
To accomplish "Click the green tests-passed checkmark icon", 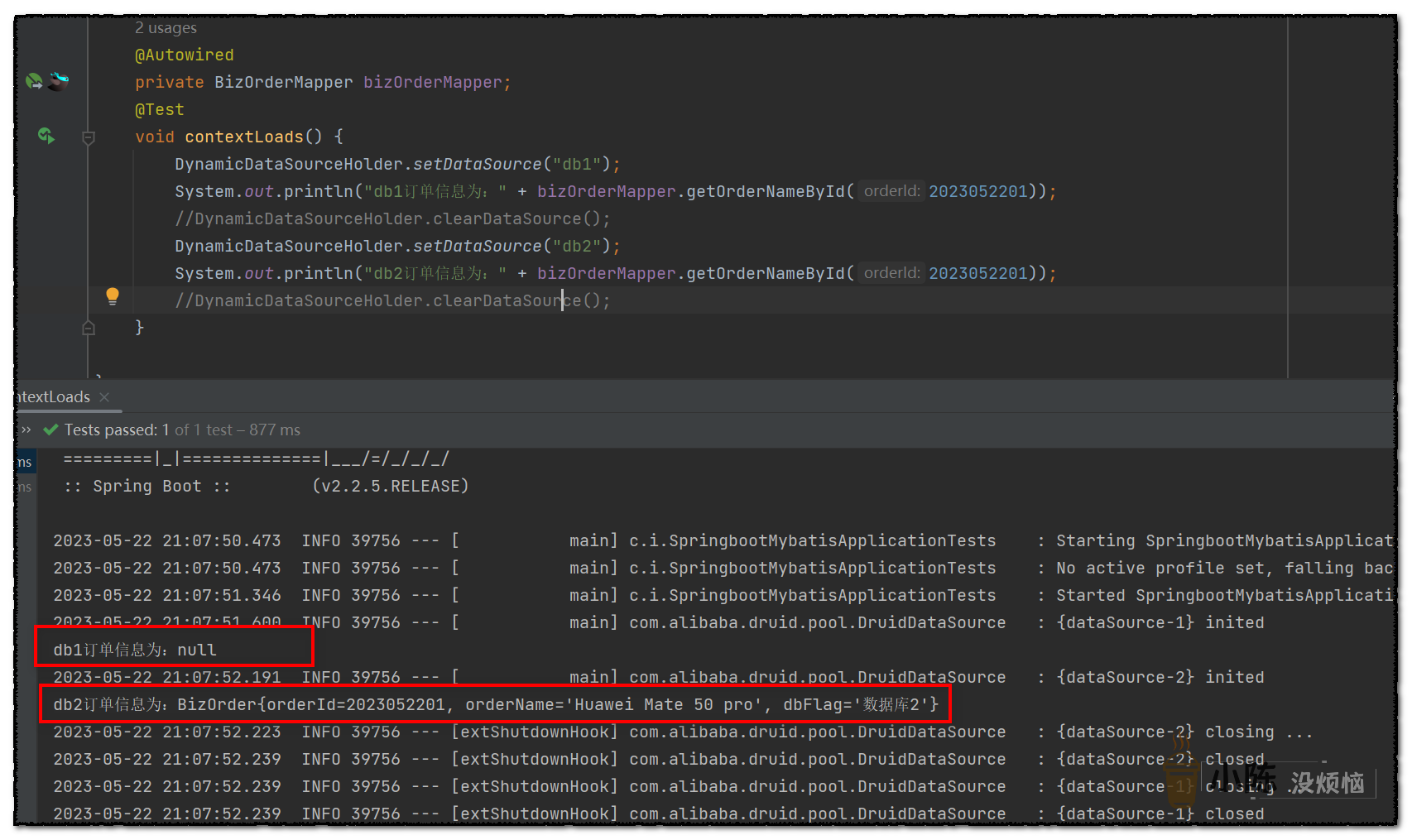I will 50,430.
